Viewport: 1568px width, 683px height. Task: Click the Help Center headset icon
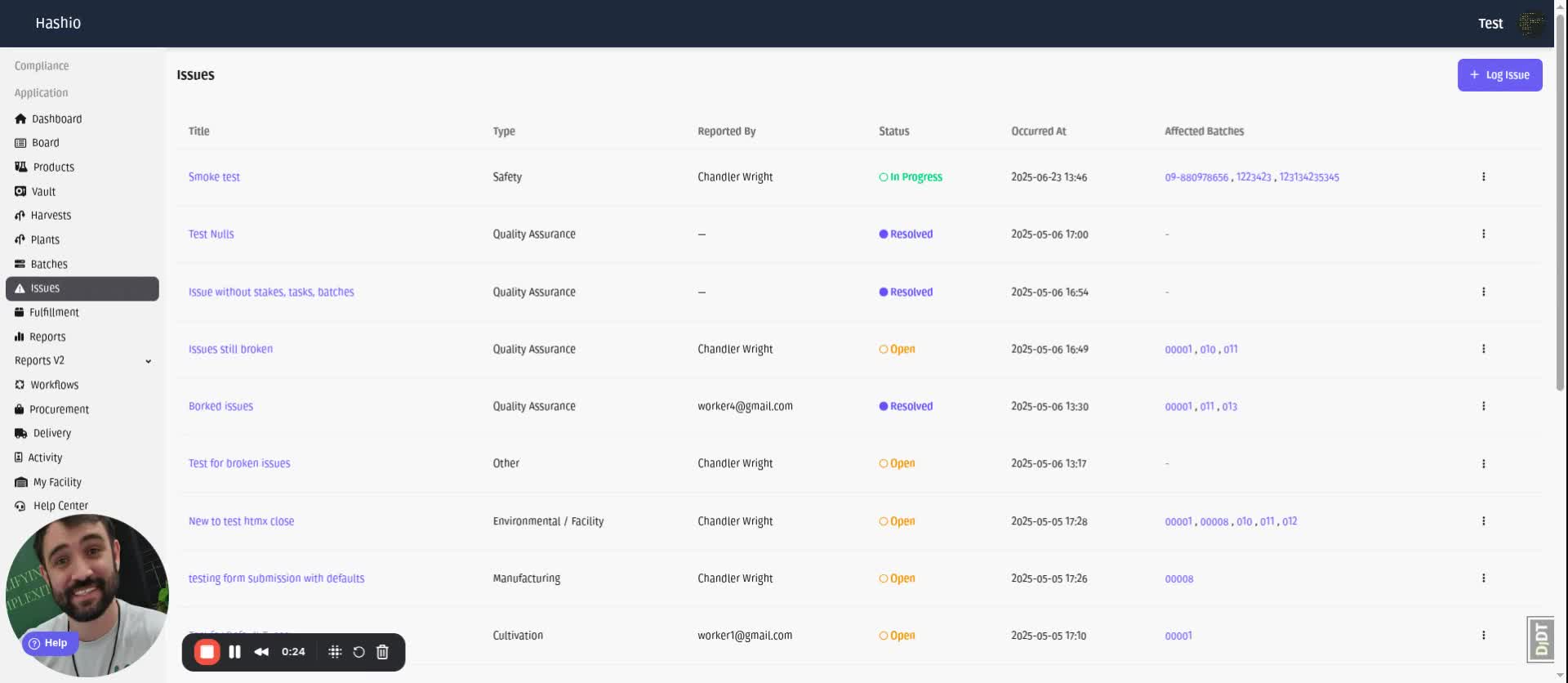pyautogui.click(x=20, y=506)
